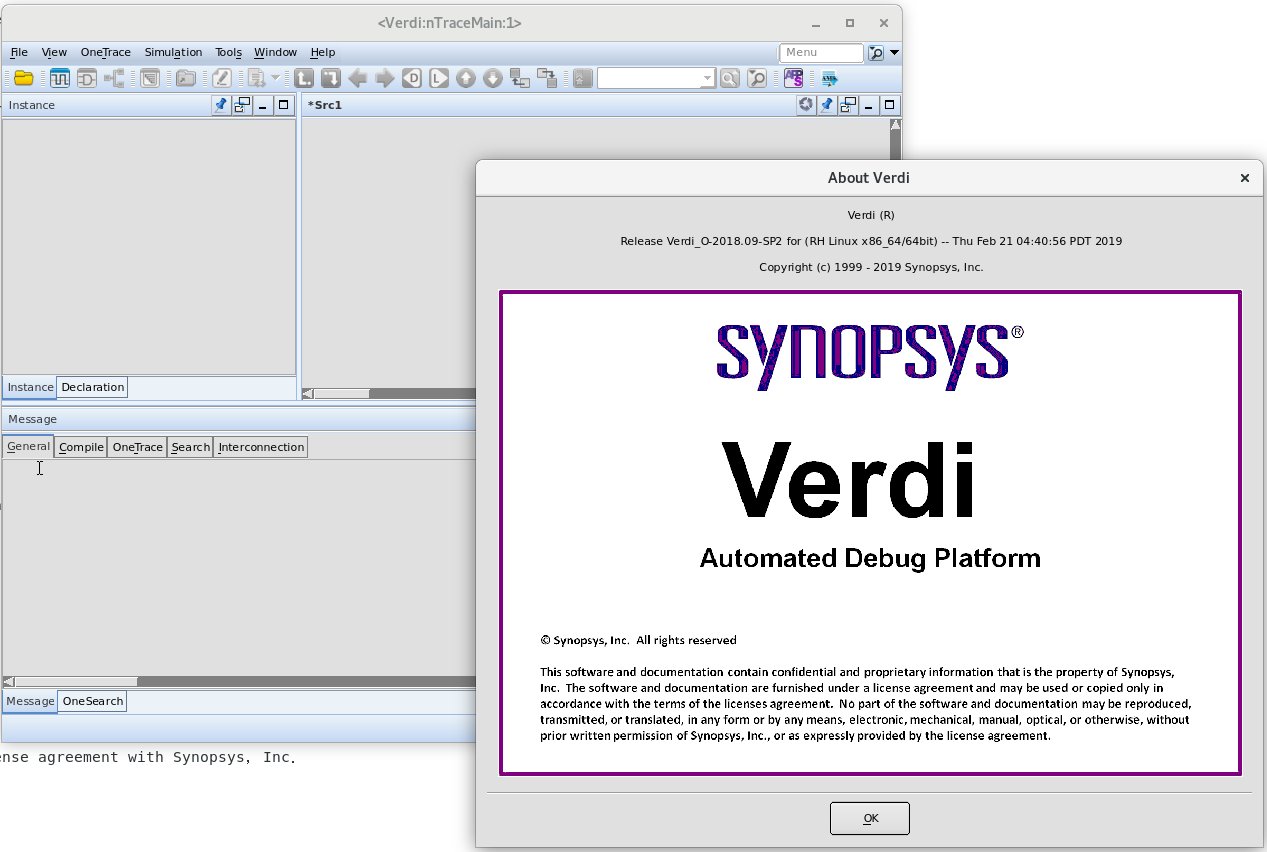
Task: Maximize the Instance panel
Action: [284, 105]
